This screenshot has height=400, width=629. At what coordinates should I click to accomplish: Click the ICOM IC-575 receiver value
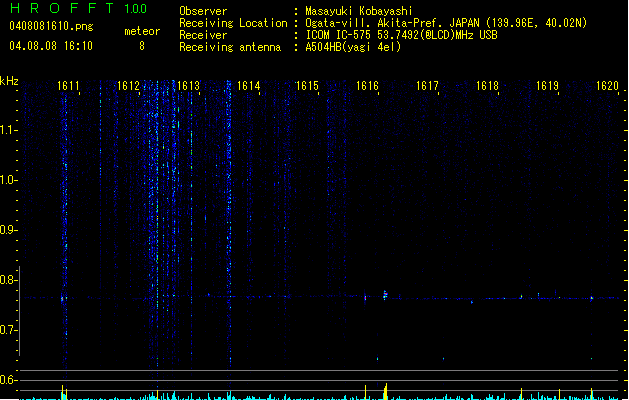[401, 35]
